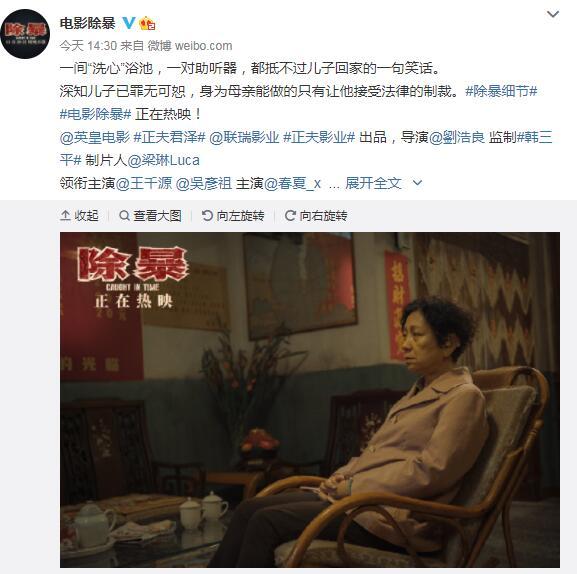Screen dimensions: 577x574
Task: Open the @王千源 profile mention
Action: click(x=144, y=183)
